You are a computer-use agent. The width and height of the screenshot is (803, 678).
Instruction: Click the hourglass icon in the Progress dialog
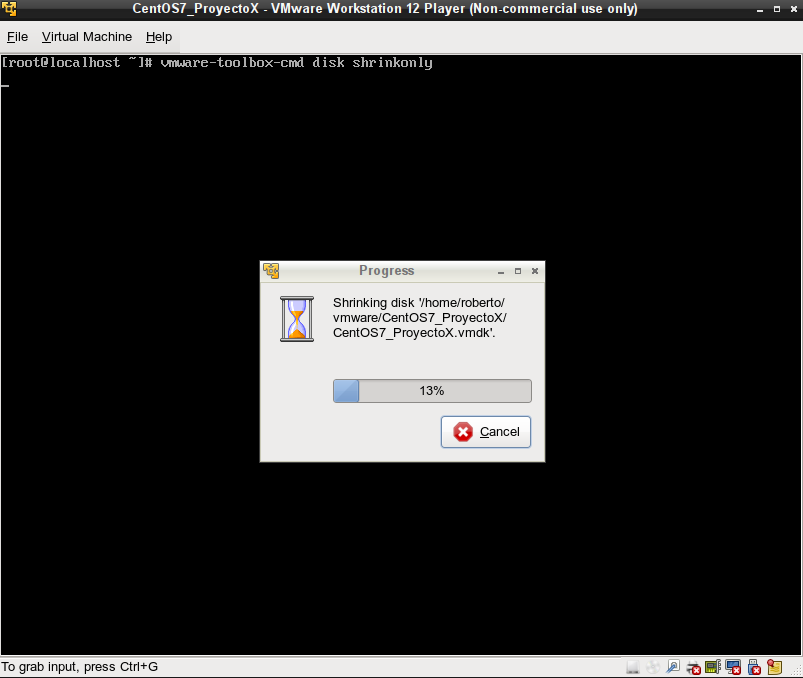(297, 319)
